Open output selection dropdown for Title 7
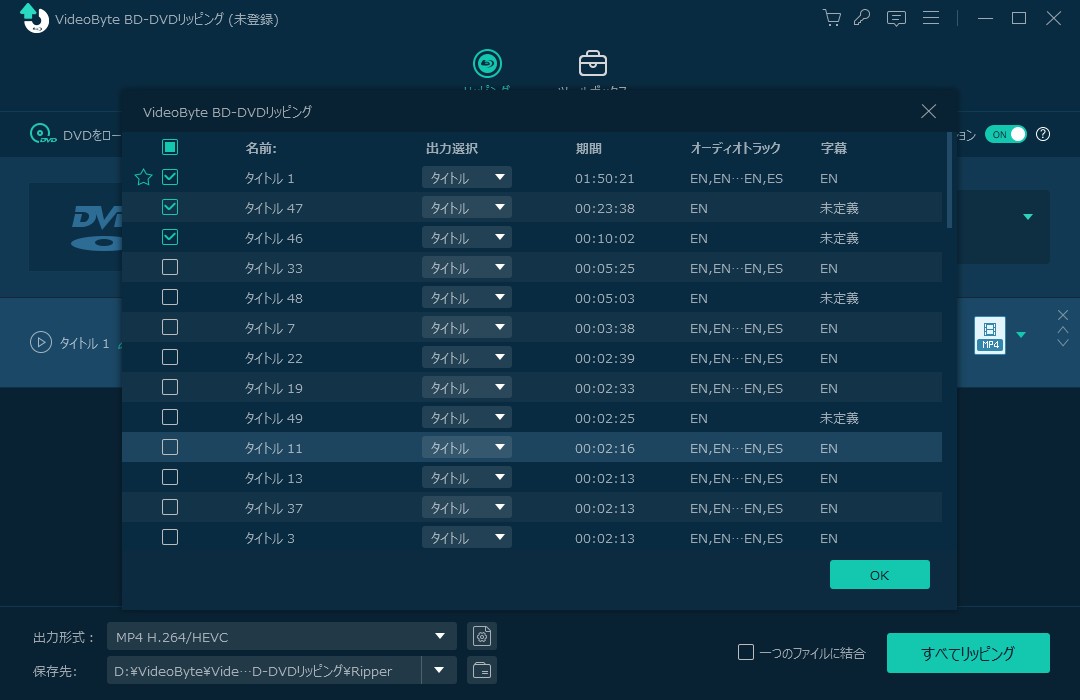Image resolution: width=1080 pixels, height=700 pixels. pos(466,327)
